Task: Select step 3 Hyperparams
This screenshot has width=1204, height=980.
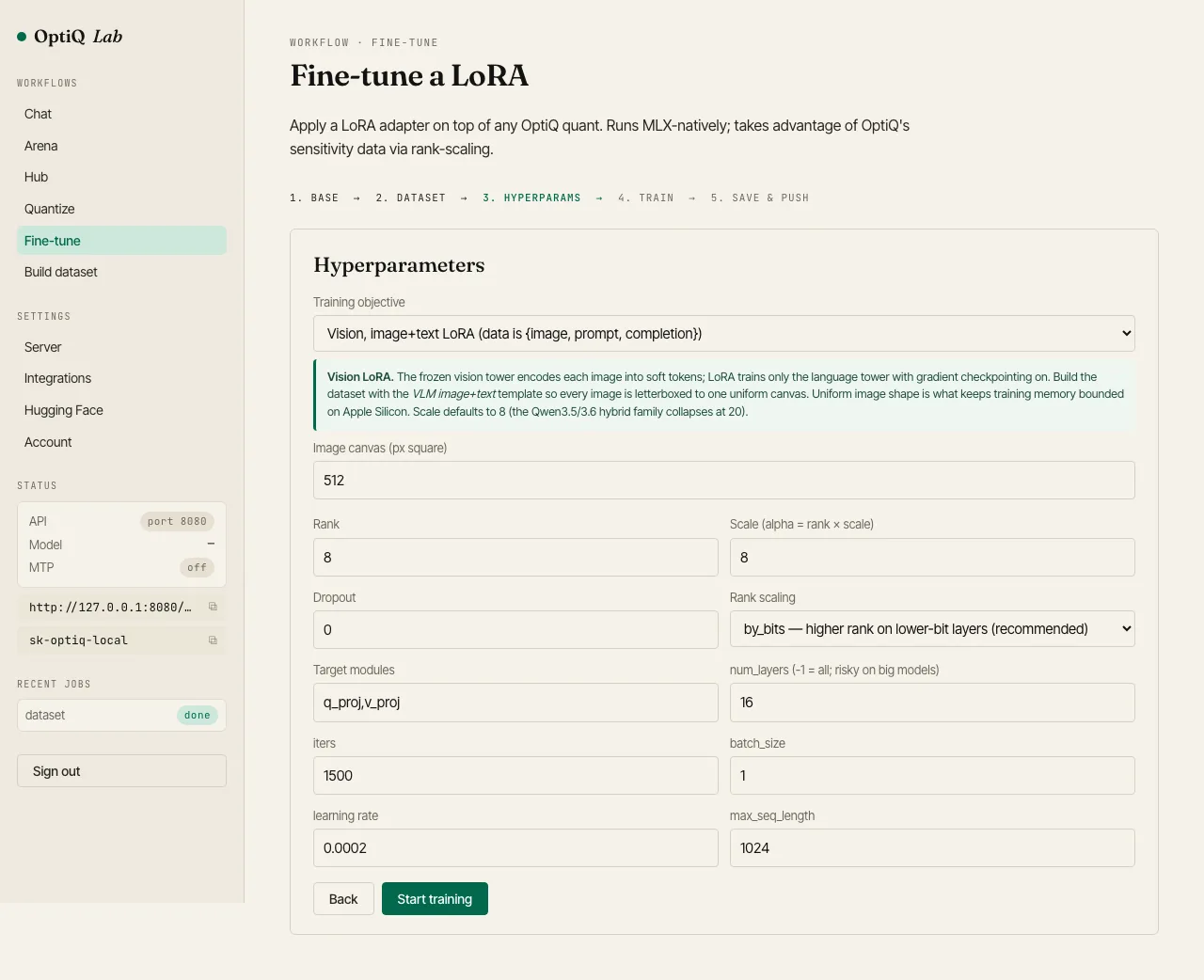Action: click(531, 198)
